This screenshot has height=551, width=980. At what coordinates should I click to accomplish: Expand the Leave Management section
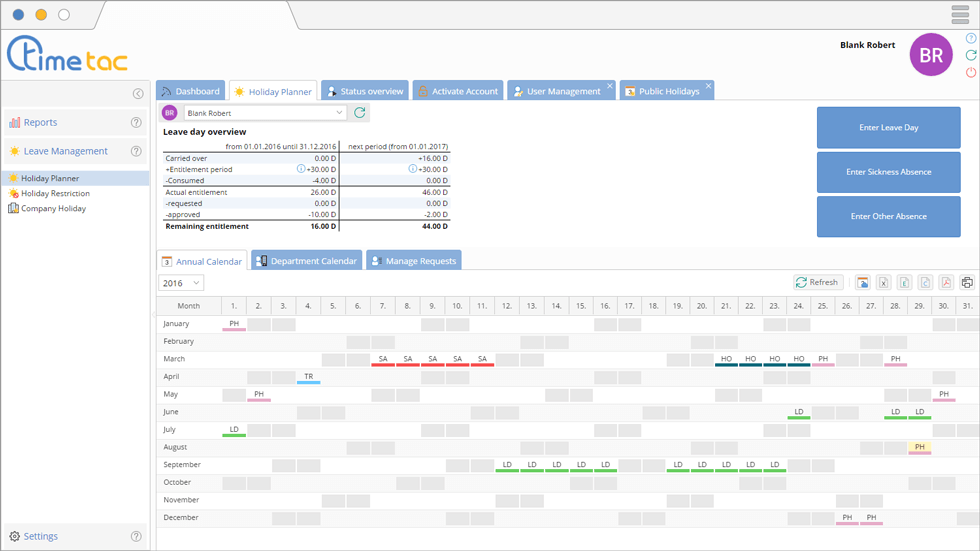66,152
